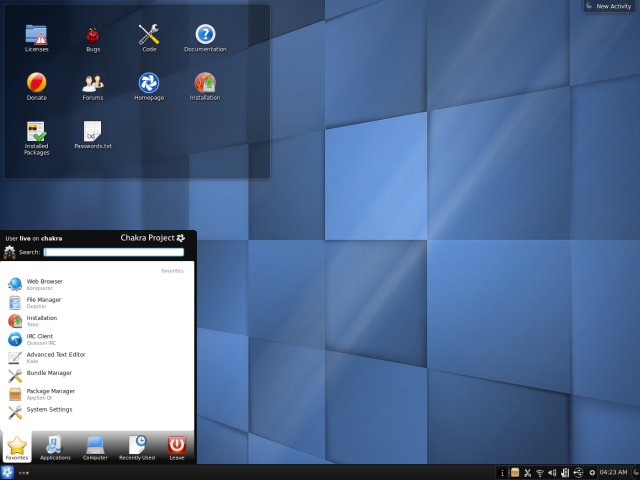Open the Forums desktop shortcut
This screenshot has width=640, height=480.
pos(93,83)
